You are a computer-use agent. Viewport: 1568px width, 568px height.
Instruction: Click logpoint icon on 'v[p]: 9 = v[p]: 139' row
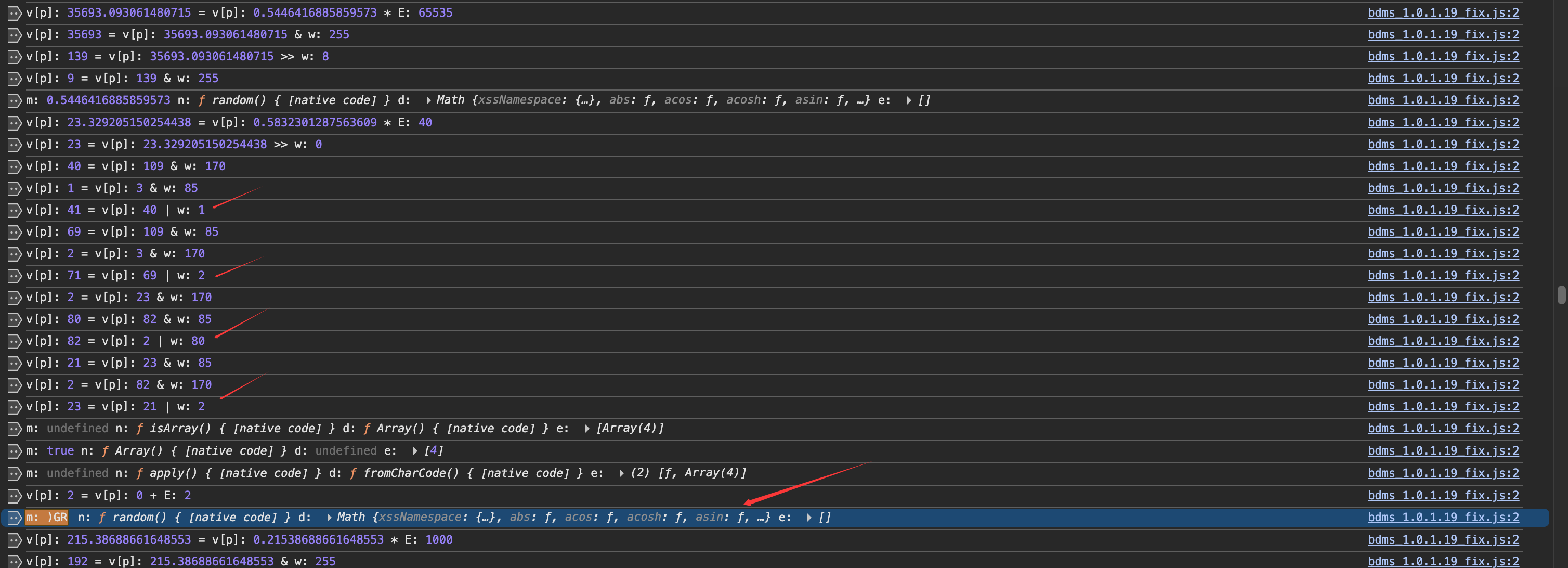15,79
